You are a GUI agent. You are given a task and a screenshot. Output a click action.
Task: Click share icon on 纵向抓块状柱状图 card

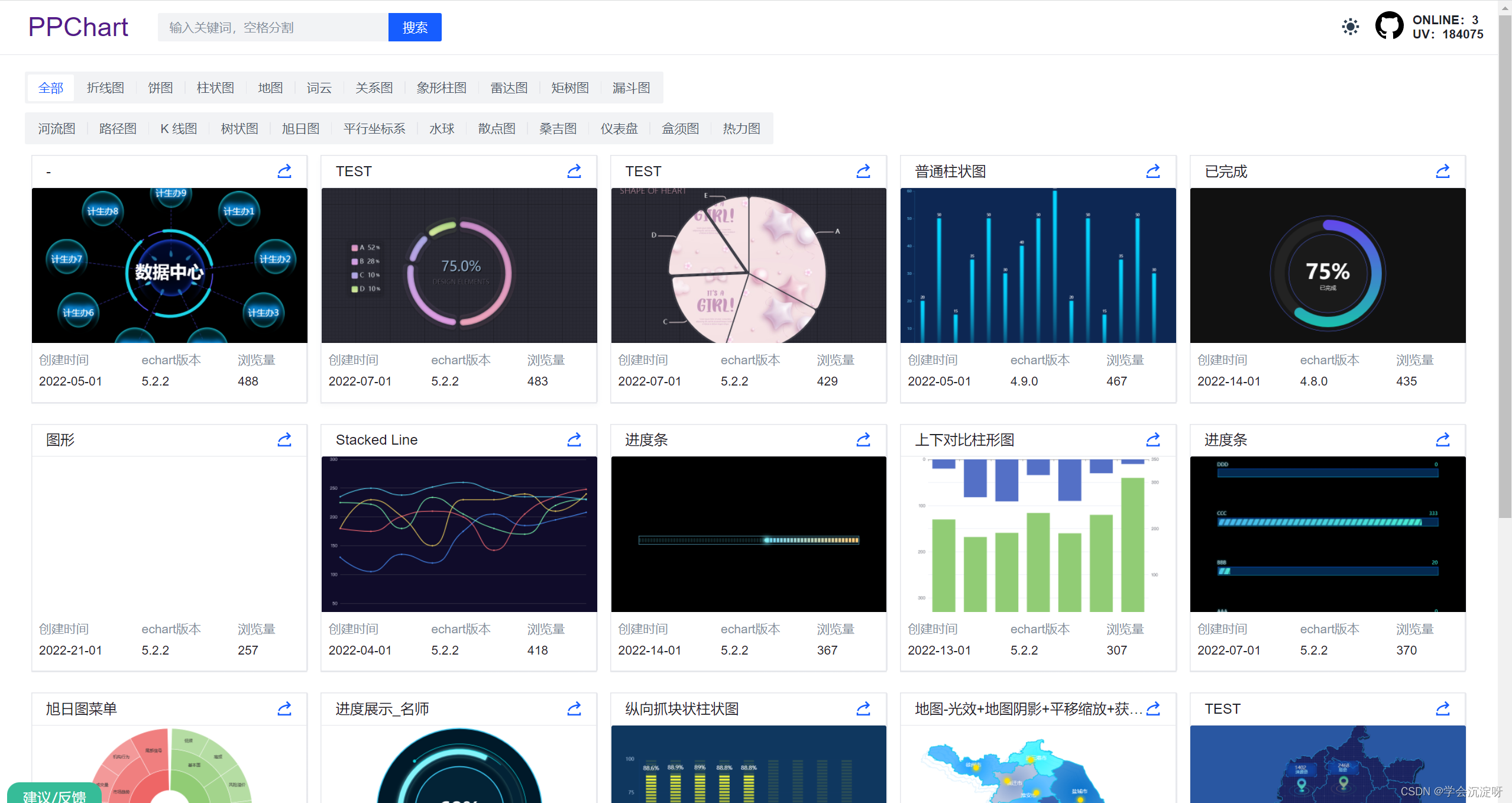[863, 708]
